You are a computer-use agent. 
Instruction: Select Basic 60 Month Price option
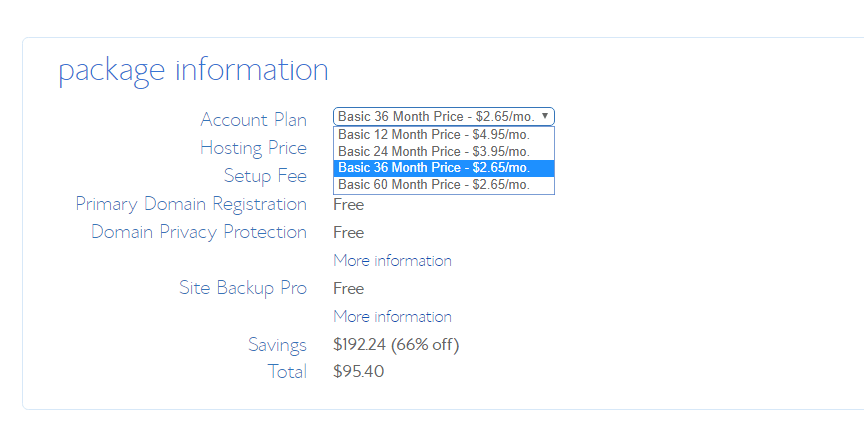click(444, 184)
